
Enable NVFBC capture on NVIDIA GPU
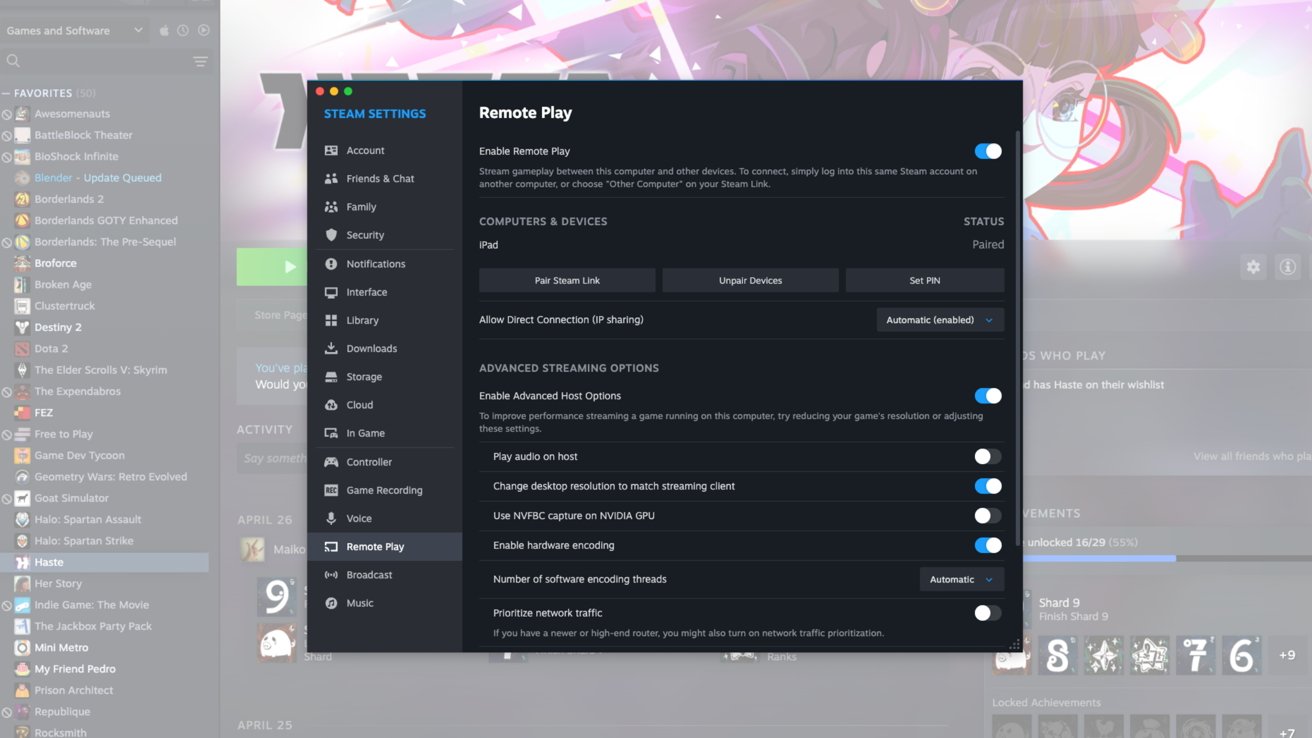(x=988, y=516)
